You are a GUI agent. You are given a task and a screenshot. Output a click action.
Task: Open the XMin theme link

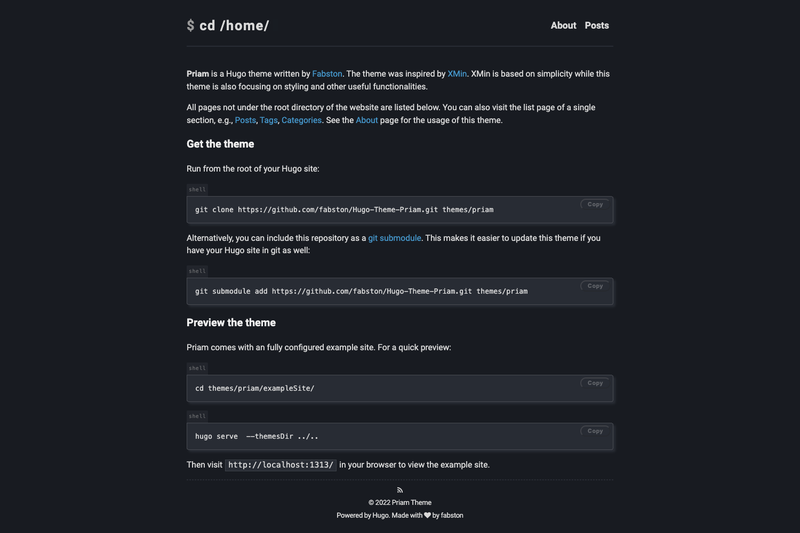pyautogui.click(x=457, y=74)
